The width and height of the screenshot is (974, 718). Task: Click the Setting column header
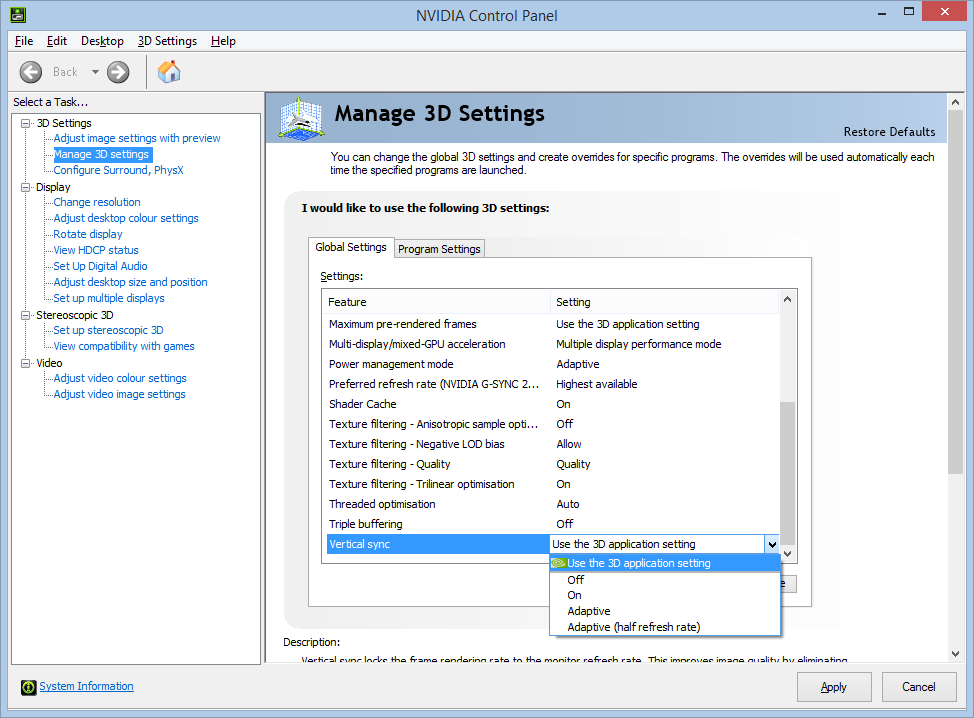click(665, 302)
